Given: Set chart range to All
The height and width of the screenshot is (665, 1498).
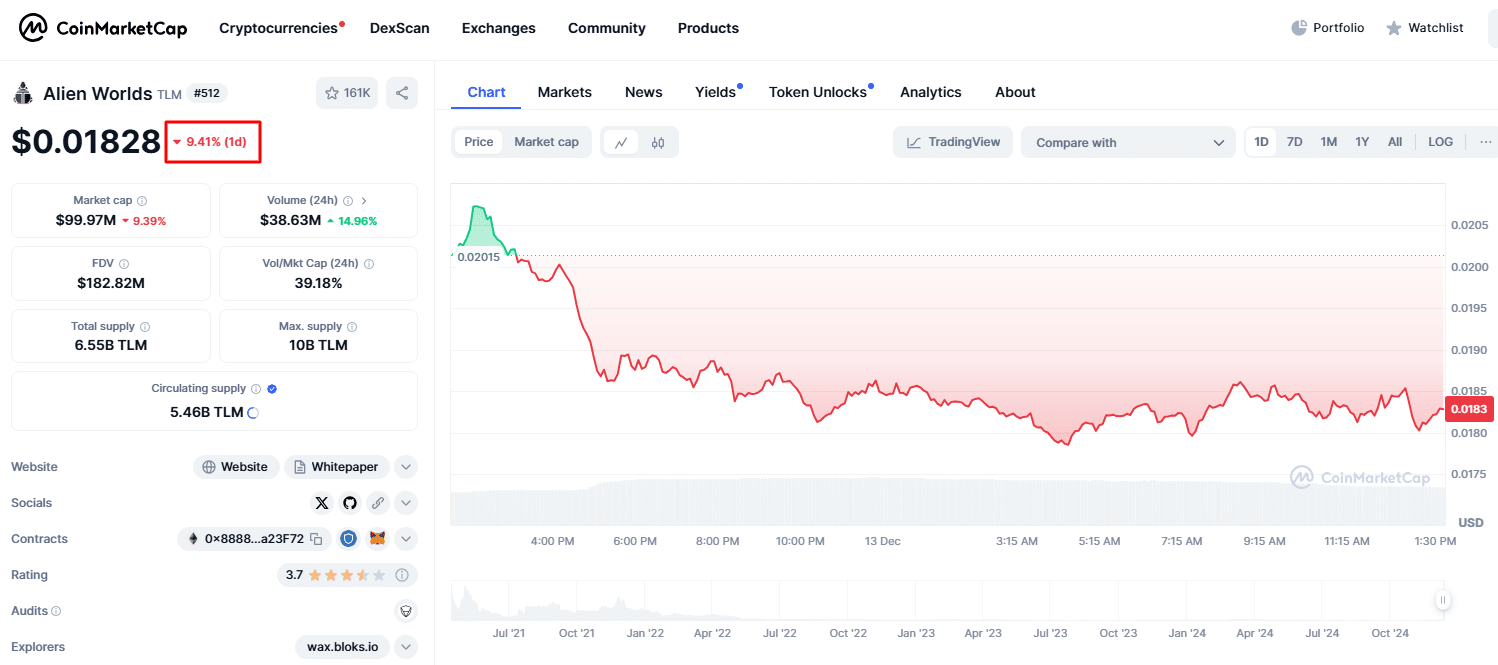Looking at the screenshot, I should (1395, 142).
